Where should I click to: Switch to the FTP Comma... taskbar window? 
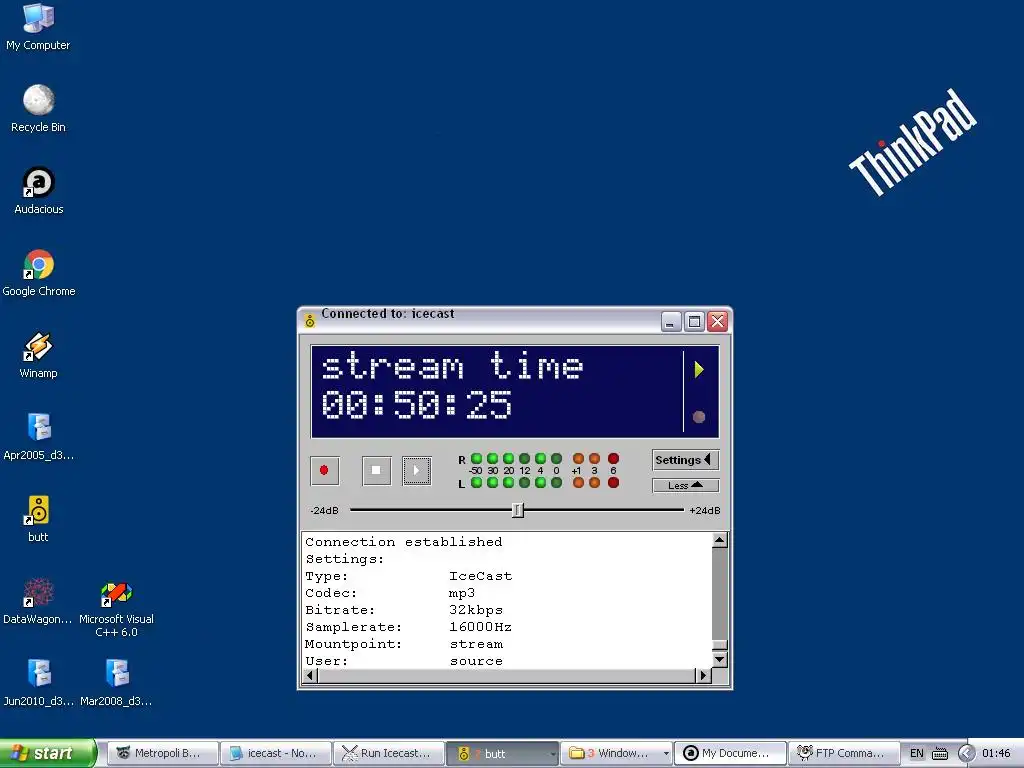844,753
